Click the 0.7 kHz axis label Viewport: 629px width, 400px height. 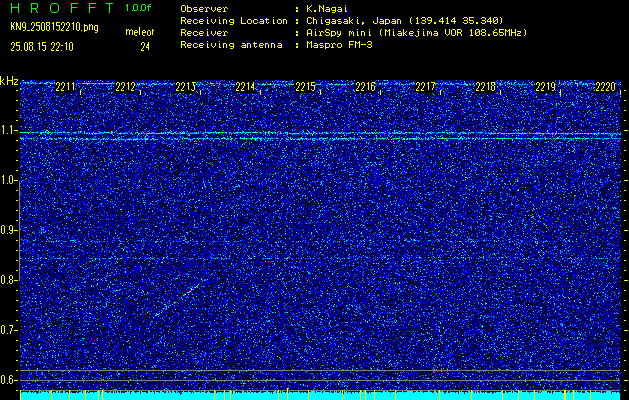(x=8, y=330)
